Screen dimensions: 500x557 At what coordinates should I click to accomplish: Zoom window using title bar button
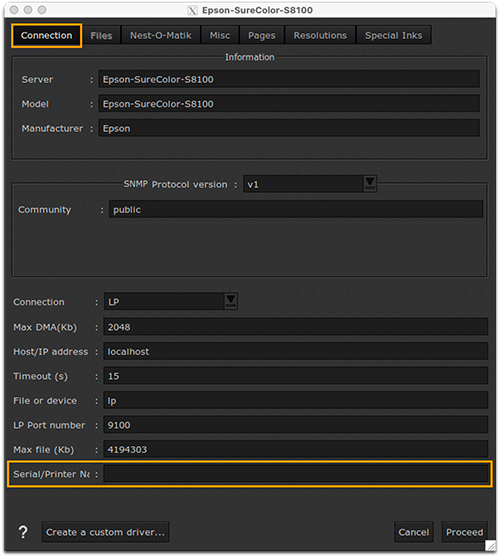point(42,10)
